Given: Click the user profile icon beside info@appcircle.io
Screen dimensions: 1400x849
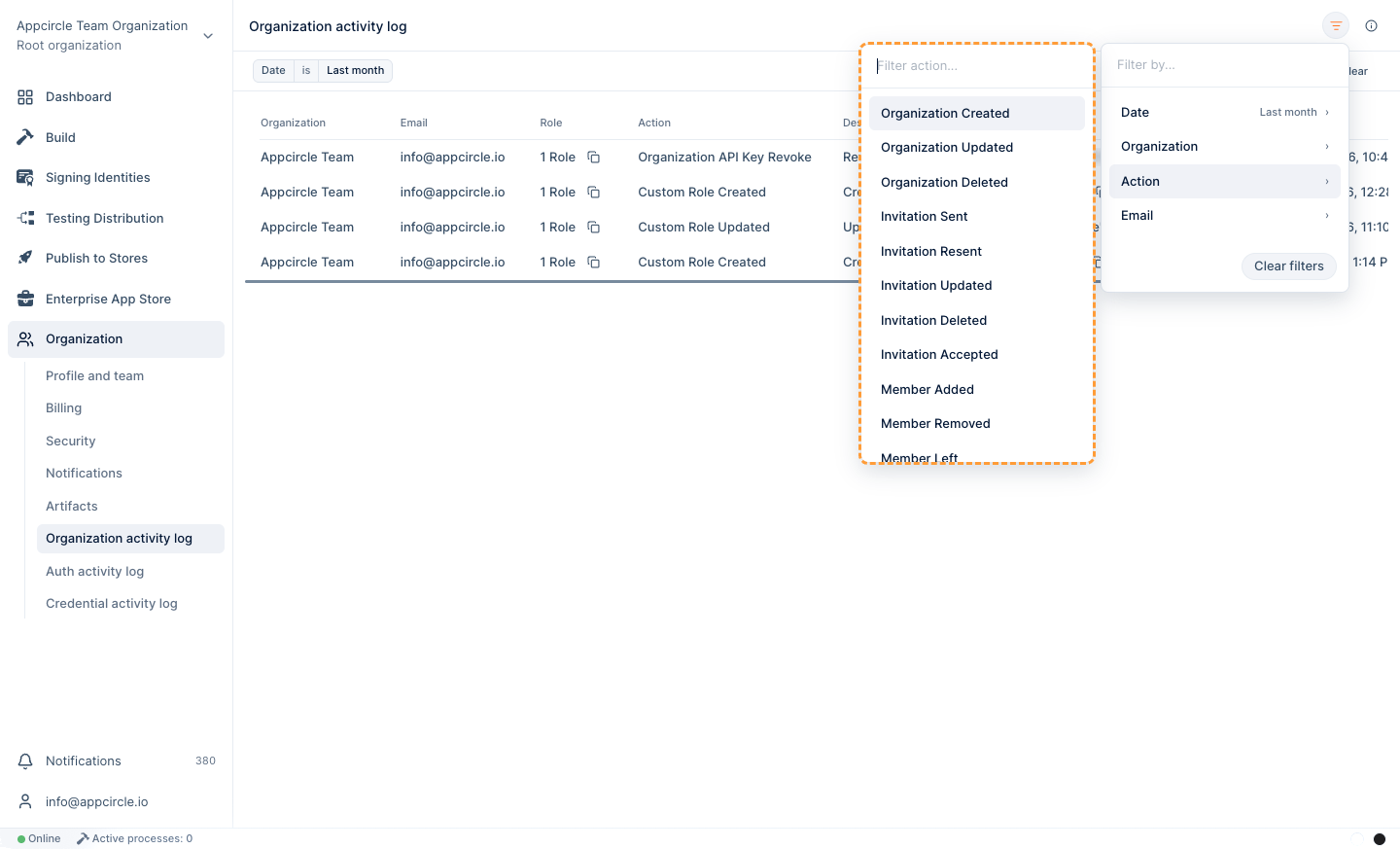Looking at the screenshot, I should [25, 801].
